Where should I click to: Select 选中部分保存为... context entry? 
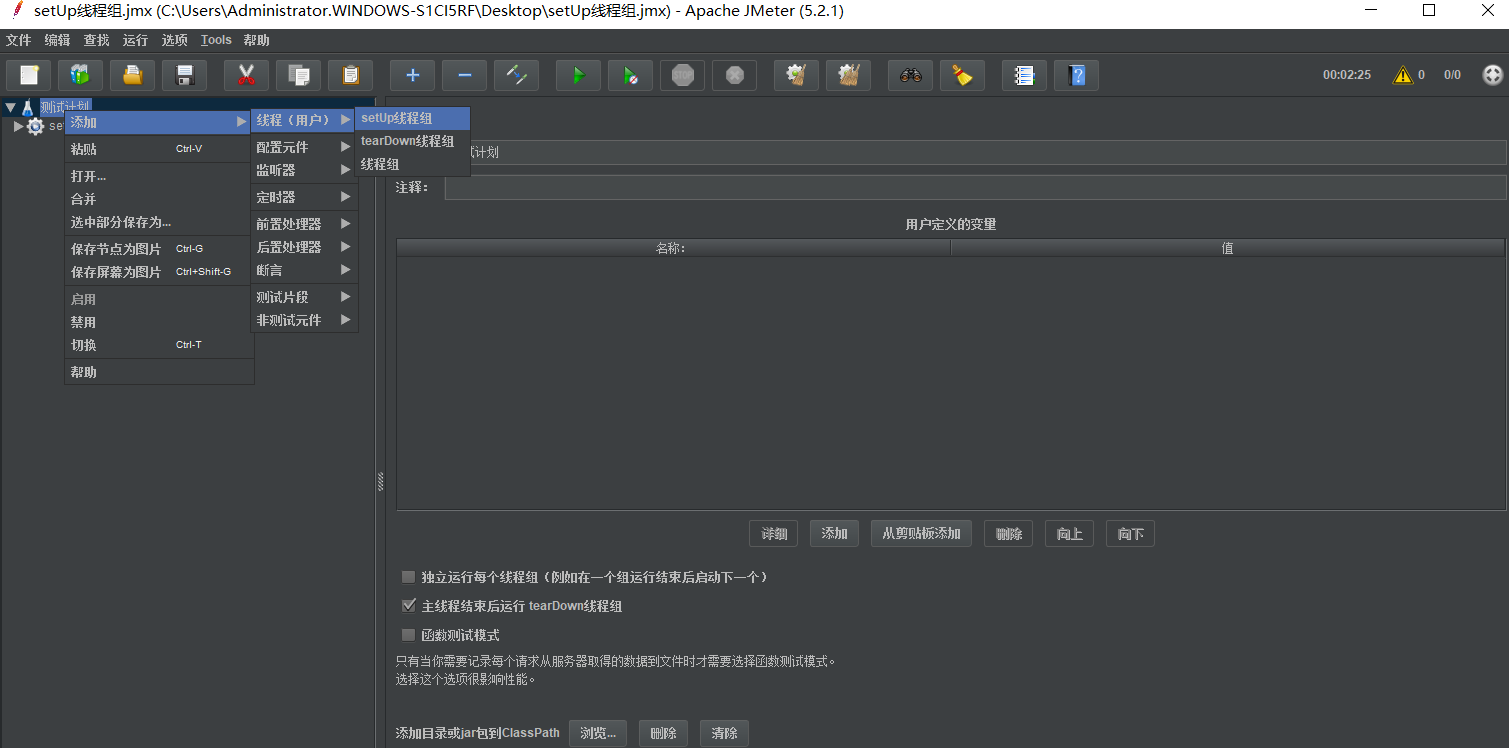(159, 222)
